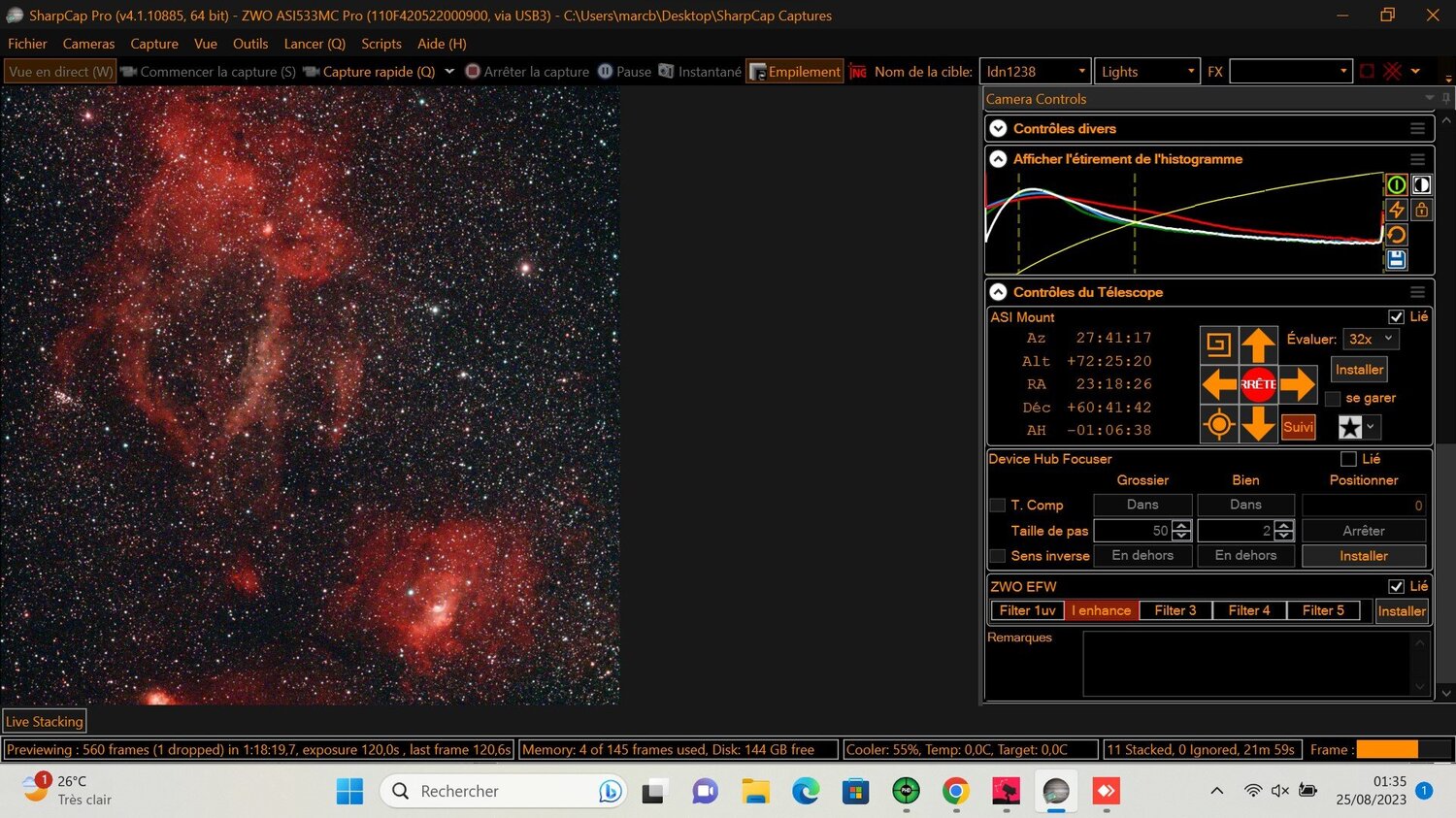Image resolution: width=1456 pixels, height=818 pixels.
Task: Click the lightning bolt auto-stretch icon
Action: pyautogui.click(x=1396, y=210)
